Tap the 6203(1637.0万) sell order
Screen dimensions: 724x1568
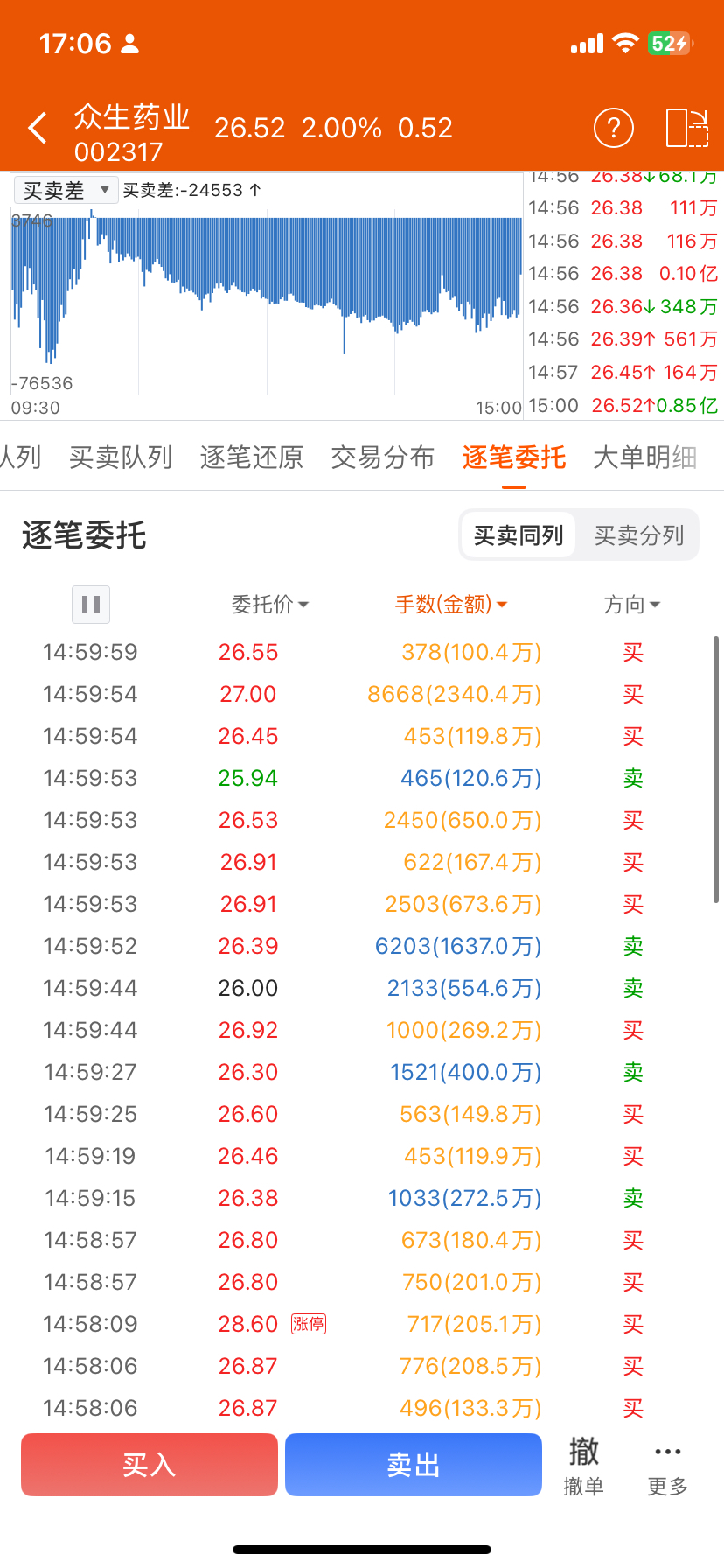pos(362,946)
